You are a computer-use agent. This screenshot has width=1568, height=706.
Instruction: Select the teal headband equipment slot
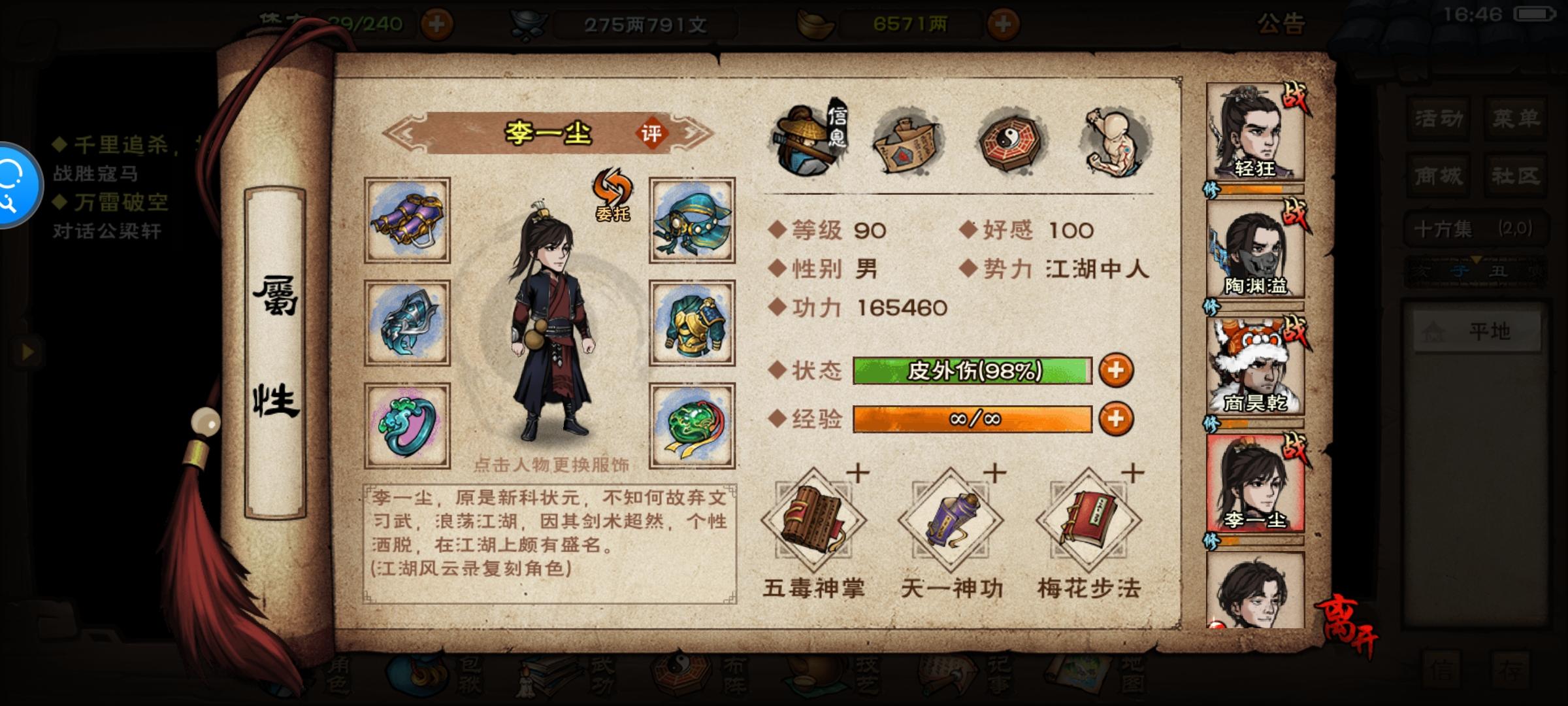(x=692, y=220)
